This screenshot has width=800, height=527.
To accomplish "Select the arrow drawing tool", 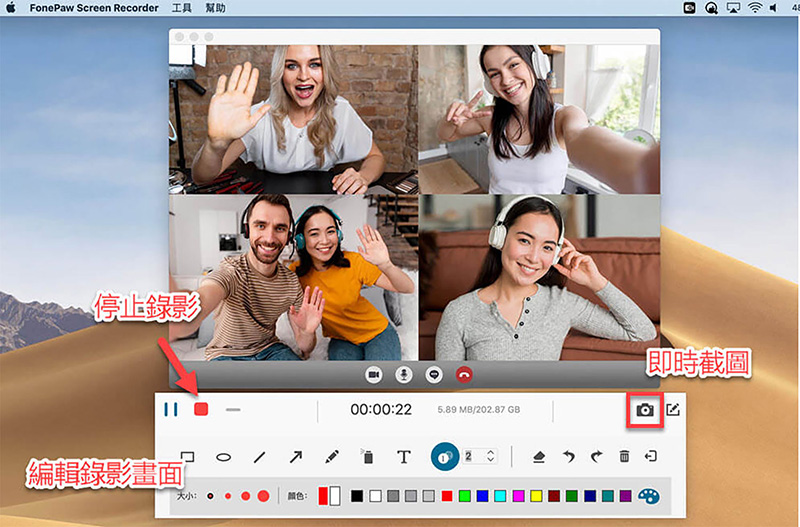I will pos(296,457).
